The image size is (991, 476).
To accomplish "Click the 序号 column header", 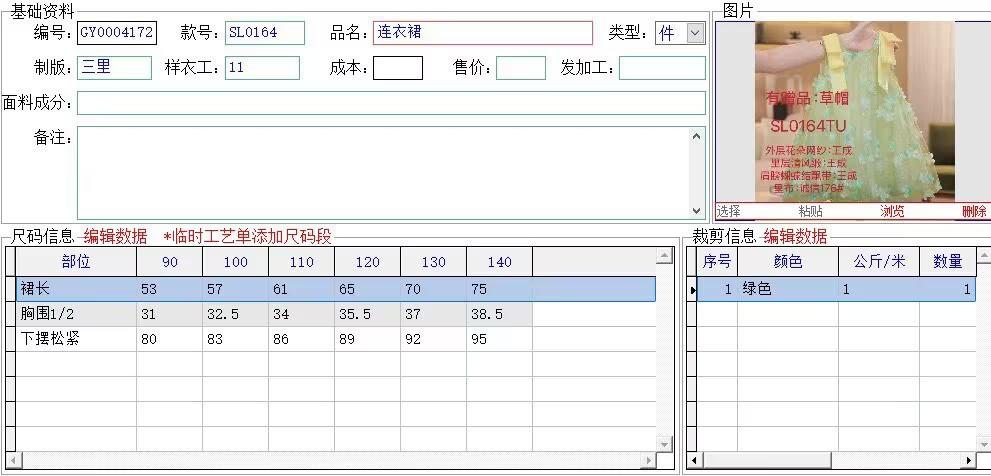I will tap(717, 262).
